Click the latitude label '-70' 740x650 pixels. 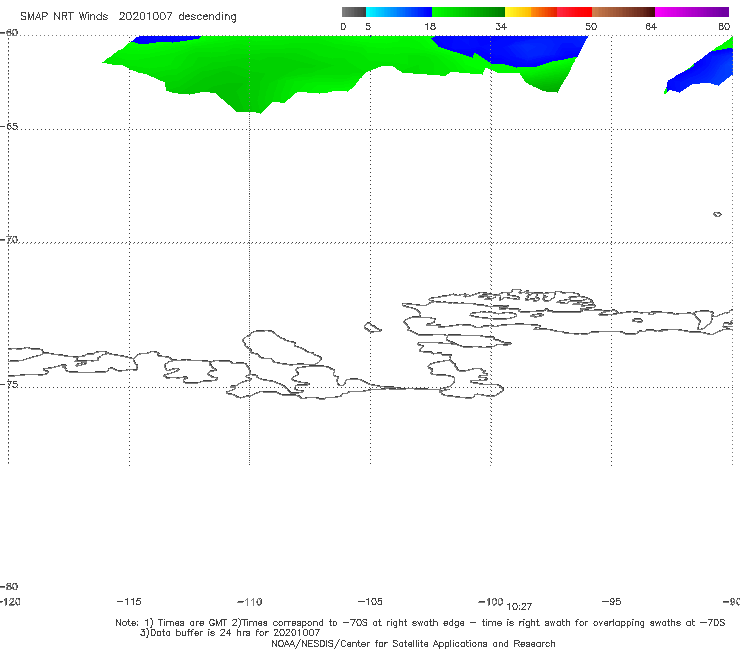point(9,240)
